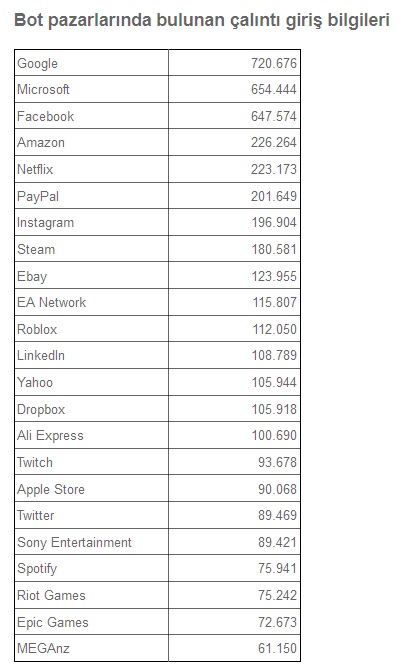Select the Roblox value 112.050
Image resolution: width=399 pixels, height=669 pixels.
click(x=274, y=329)
